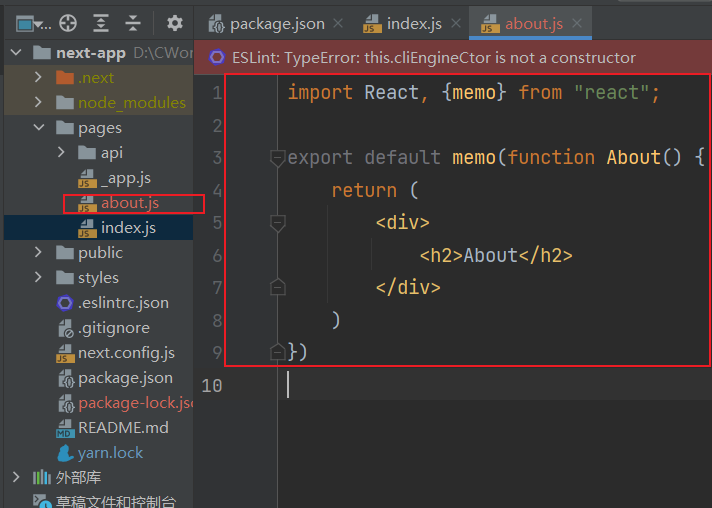Click line number 10 in the gutter
Image resolution: width=712 pixels, height=508 pixels.
212,385
